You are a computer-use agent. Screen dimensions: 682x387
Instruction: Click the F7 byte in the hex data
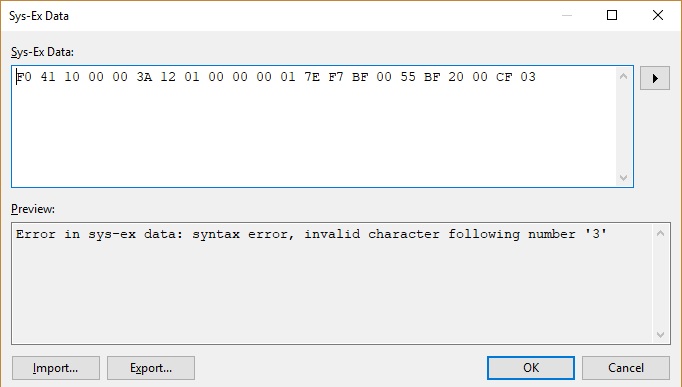tap(336, 77)
